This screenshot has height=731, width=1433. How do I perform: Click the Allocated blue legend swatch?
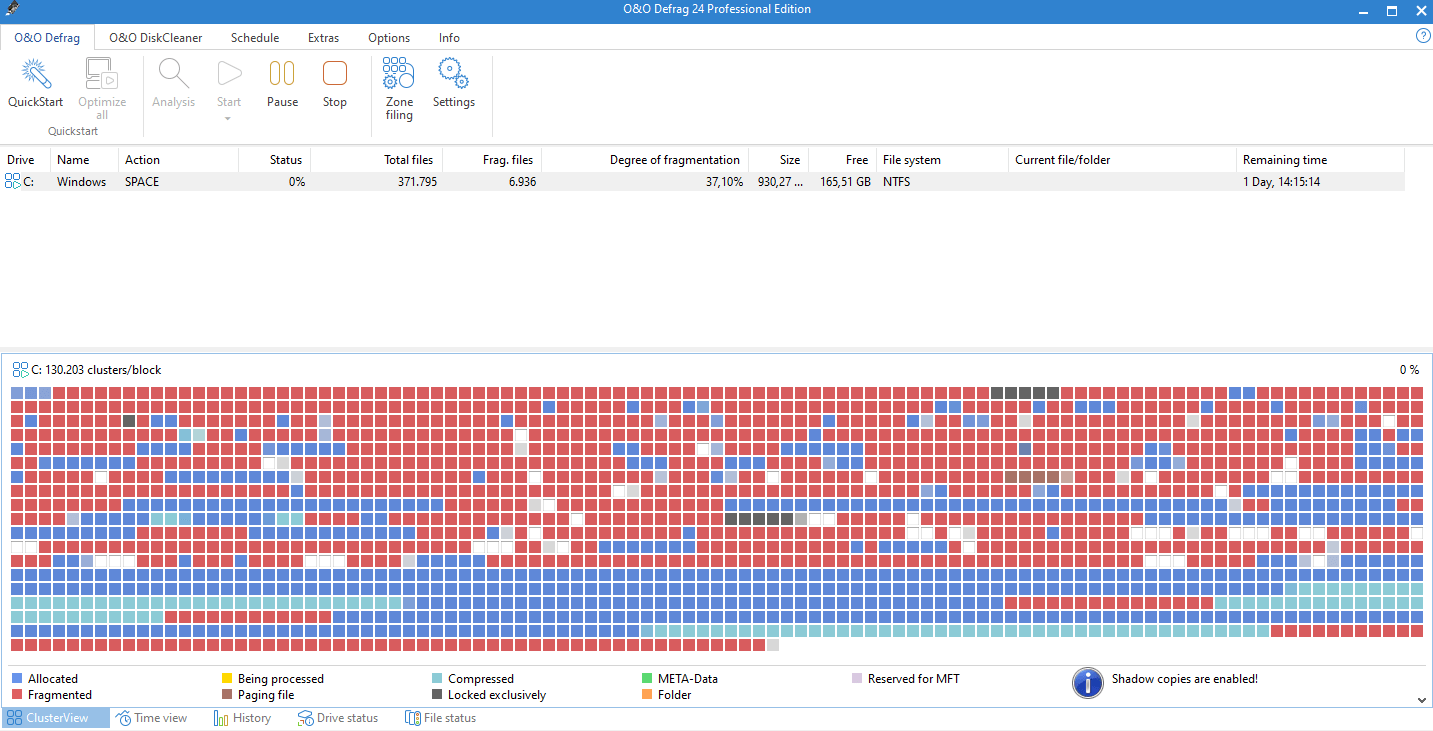[17, 679]
